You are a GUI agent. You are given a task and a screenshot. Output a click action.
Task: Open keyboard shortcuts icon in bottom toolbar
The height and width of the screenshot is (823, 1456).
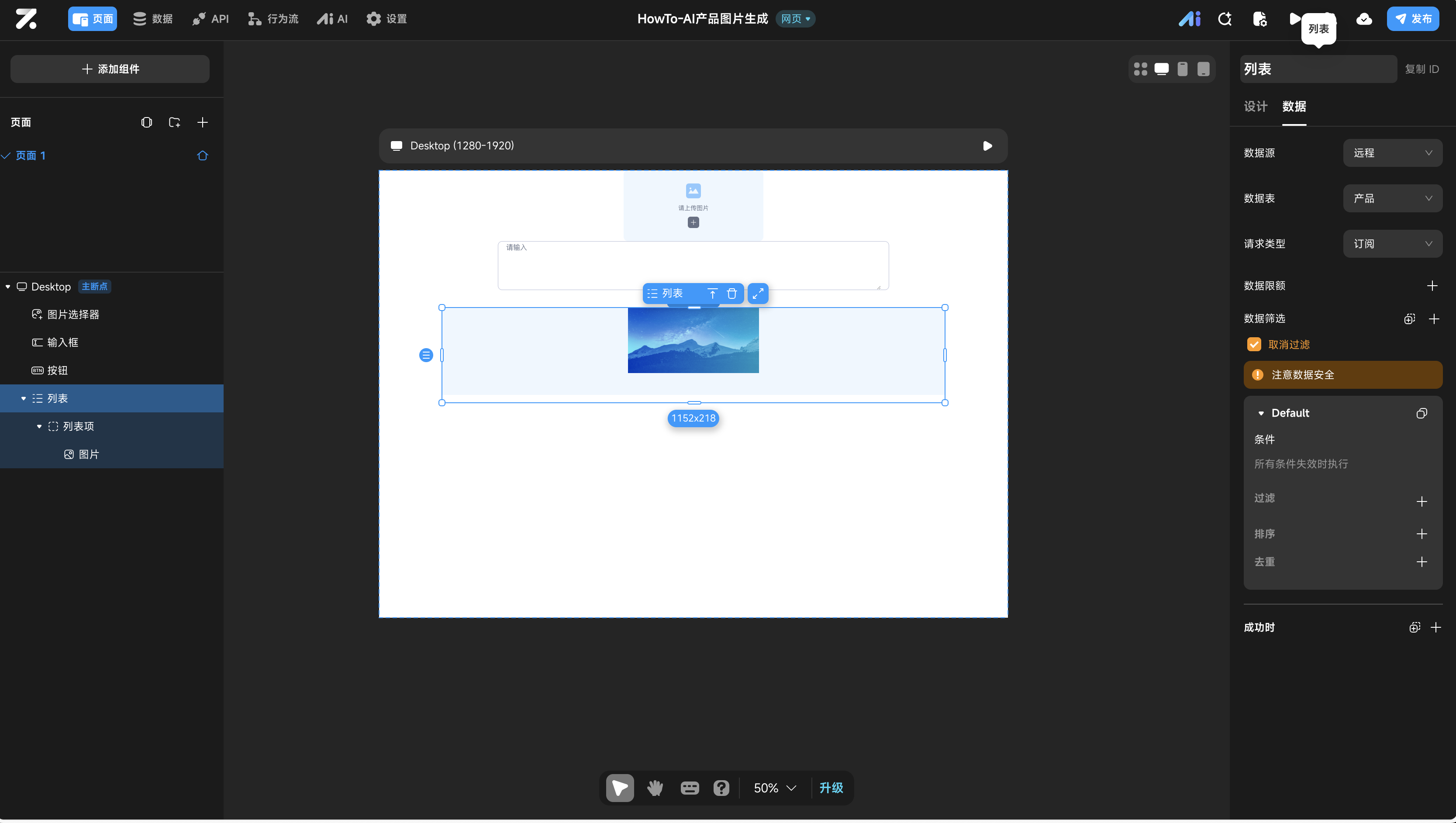[x=689, y=788]
